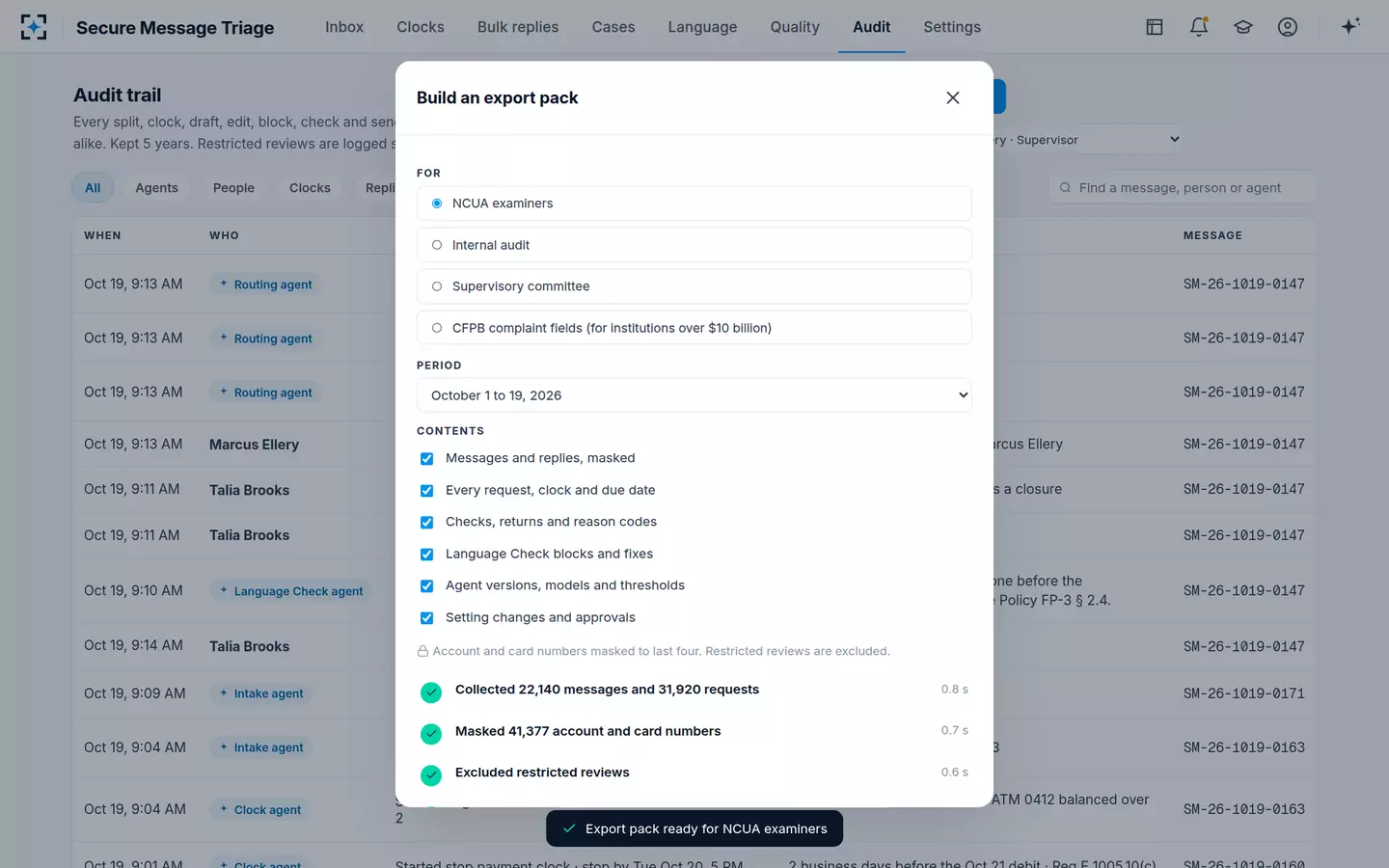Toggle Language Check blocks and fixes checkbox
The image size is (1389, 868).
426,554
